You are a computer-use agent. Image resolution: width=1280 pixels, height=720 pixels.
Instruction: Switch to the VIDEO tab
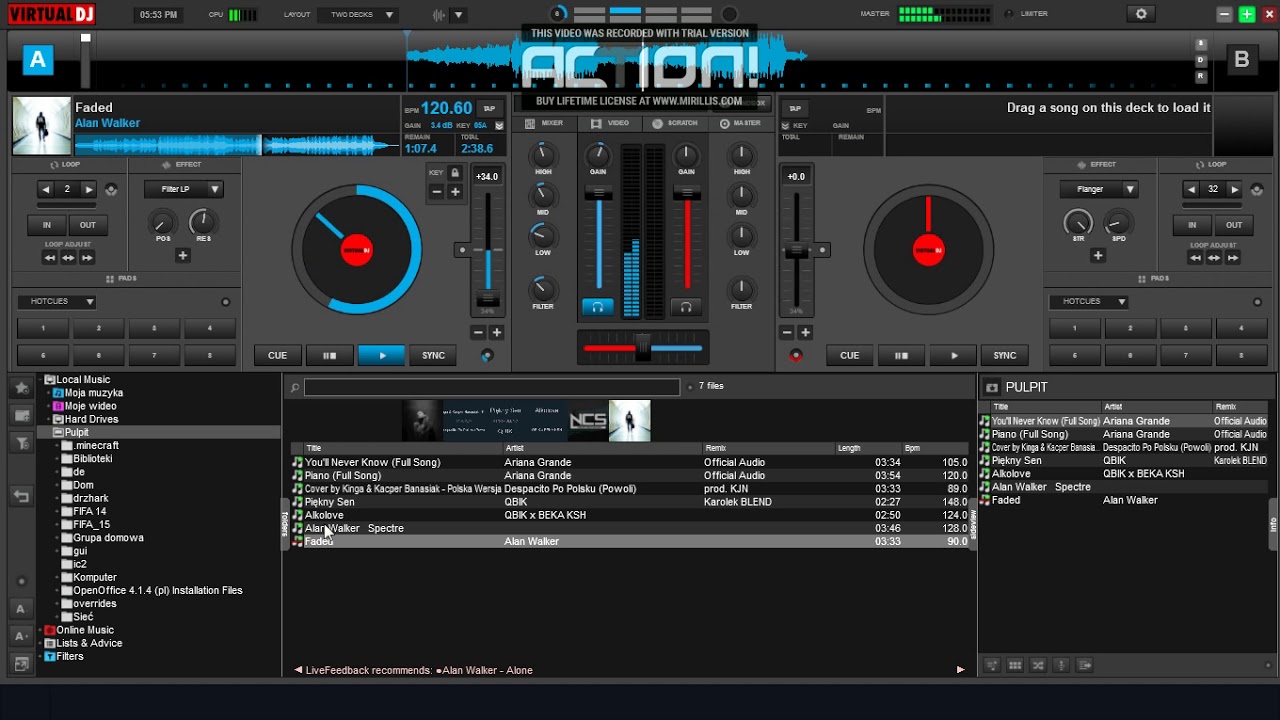pos(610,123)
